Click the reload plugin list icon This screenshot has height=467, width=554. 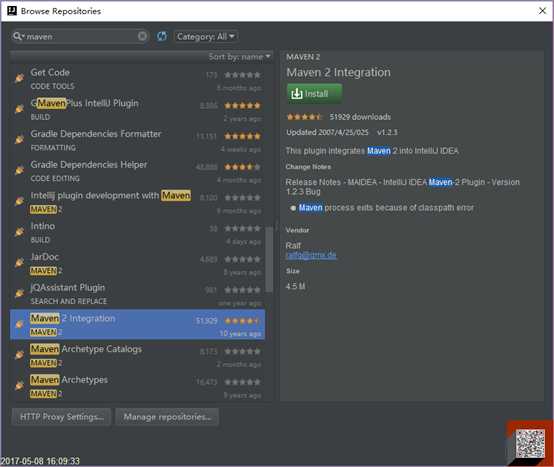coord(161,36)
